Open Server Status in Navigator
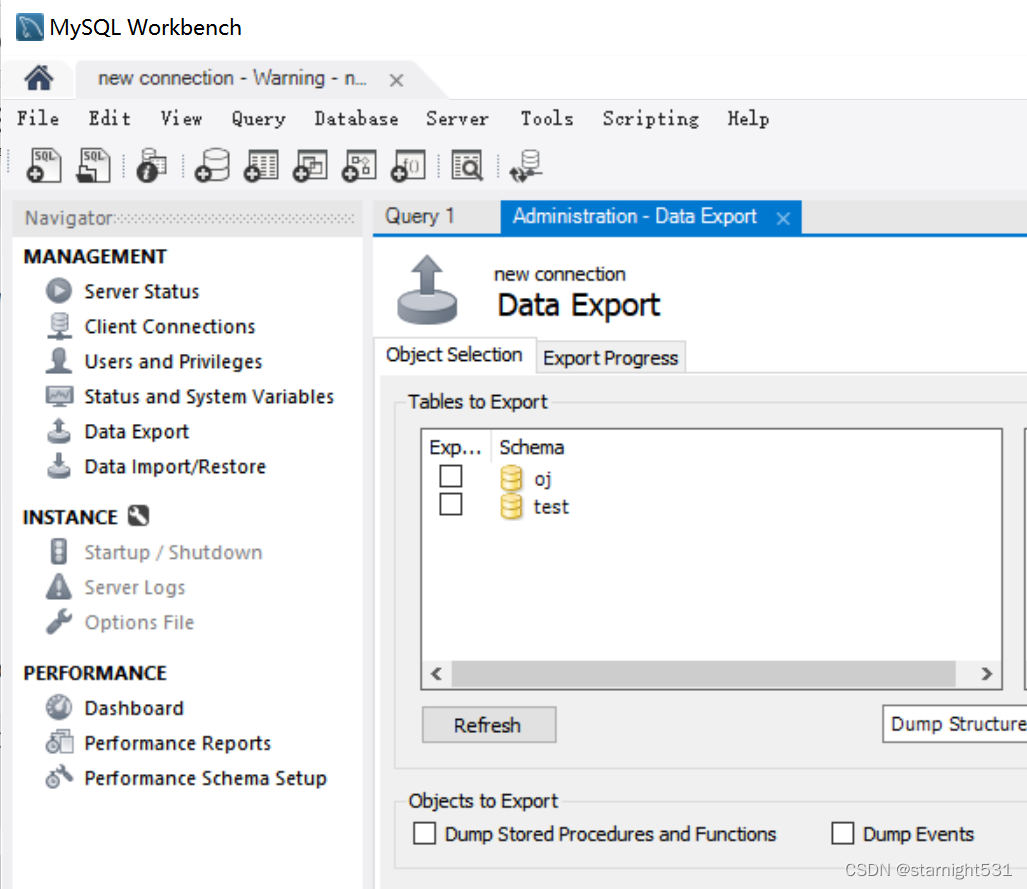This screenshot has width=1027, height=889. click(x=141, y=291)
